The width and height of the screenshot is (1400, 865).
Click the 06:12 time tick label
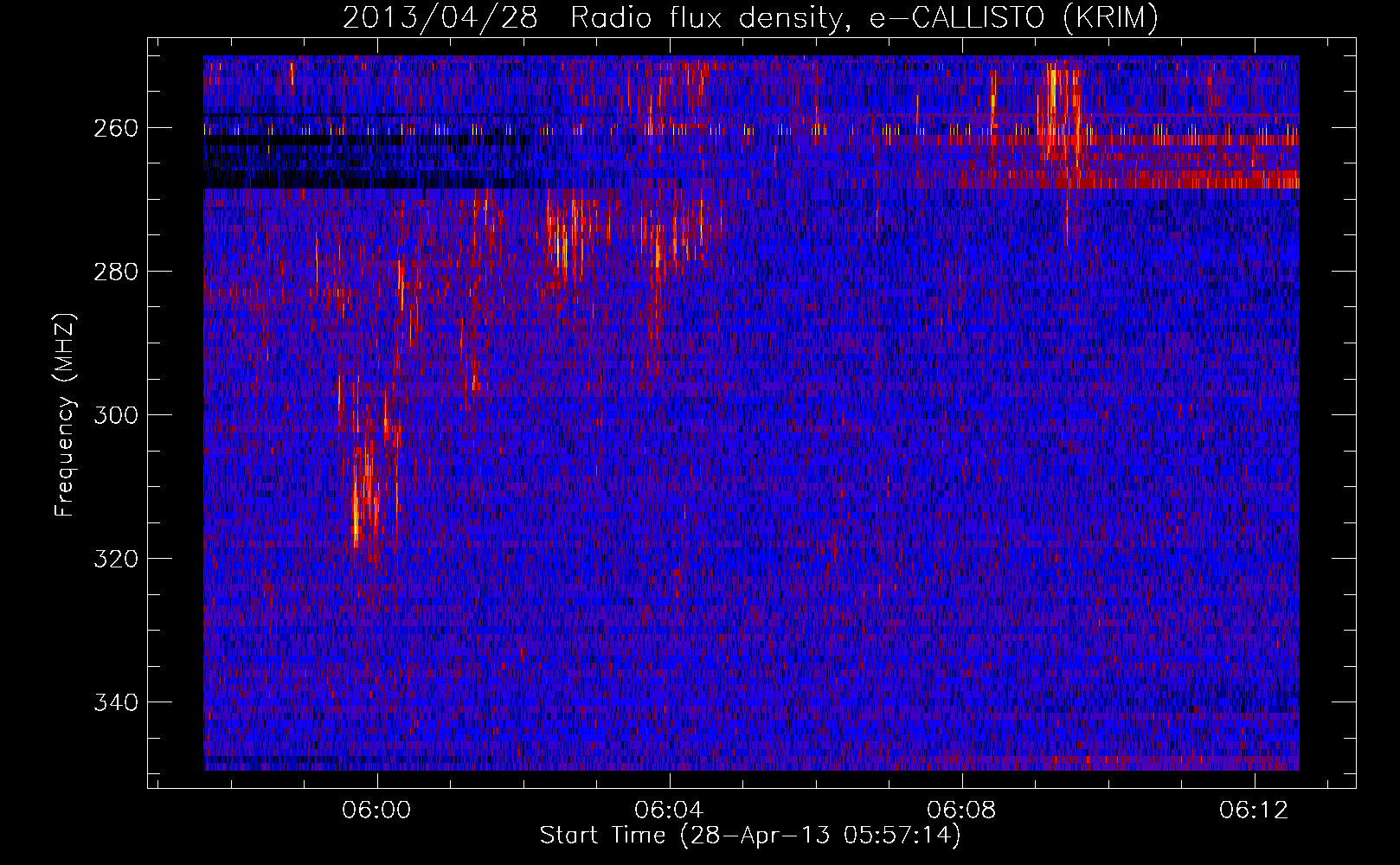click(1254, 811)
